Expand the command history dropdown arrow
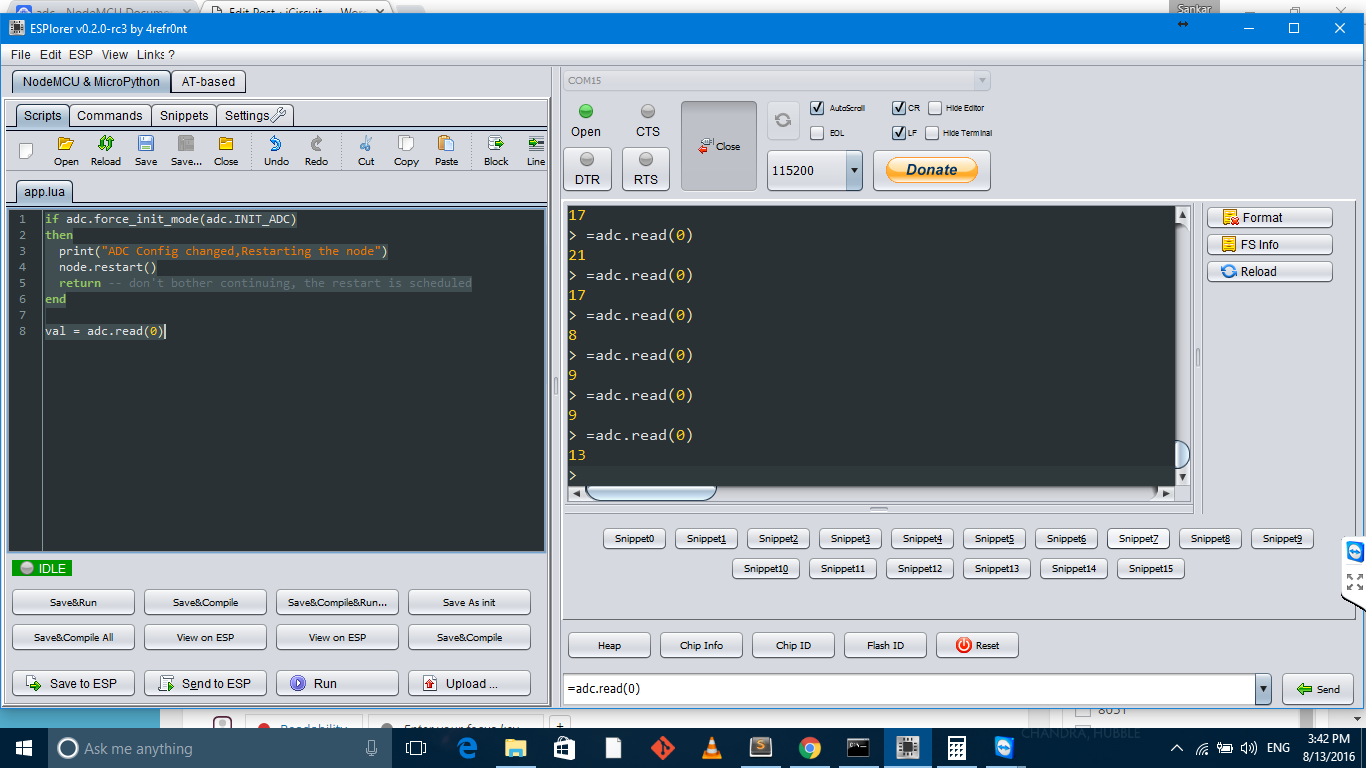Screen dimensions: 1366x772 (1263, 689)
